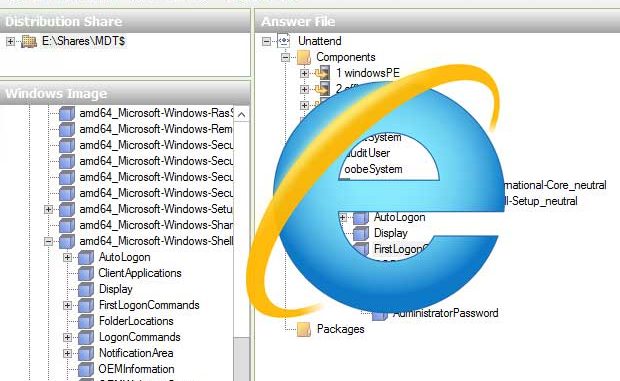Select the AdministratorPassword setting
Viewport: 620px width, 381px height.
tap(446, 313)
